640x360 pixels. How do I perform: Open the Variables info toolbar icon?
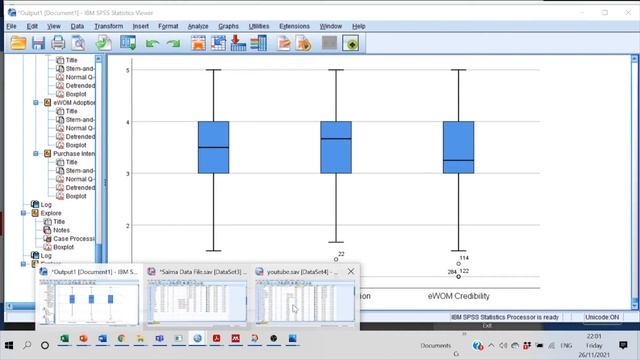tap(258, 43)
